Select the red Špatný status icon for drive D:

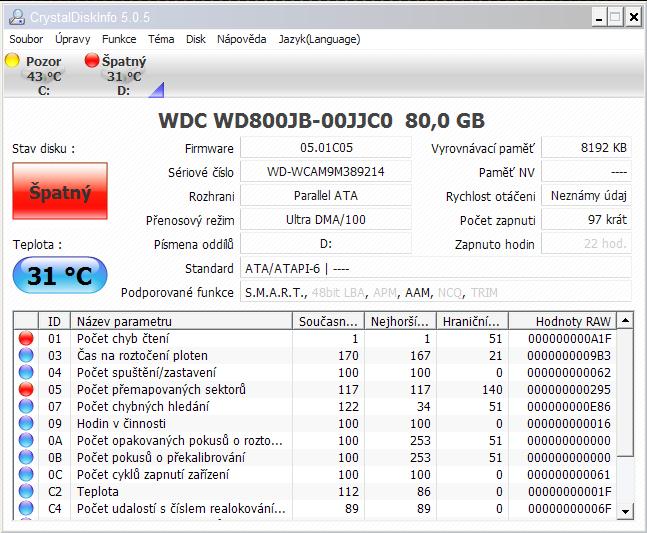tap(92, 60)
